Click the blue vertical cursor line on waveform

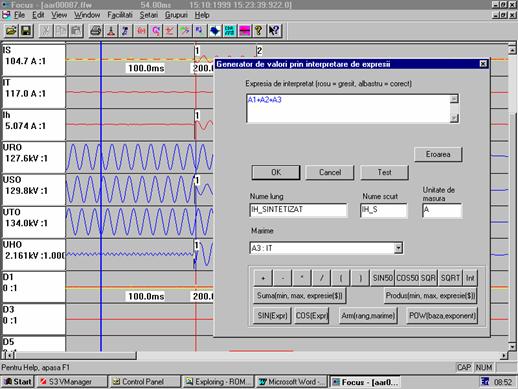[x=101, y=197]
